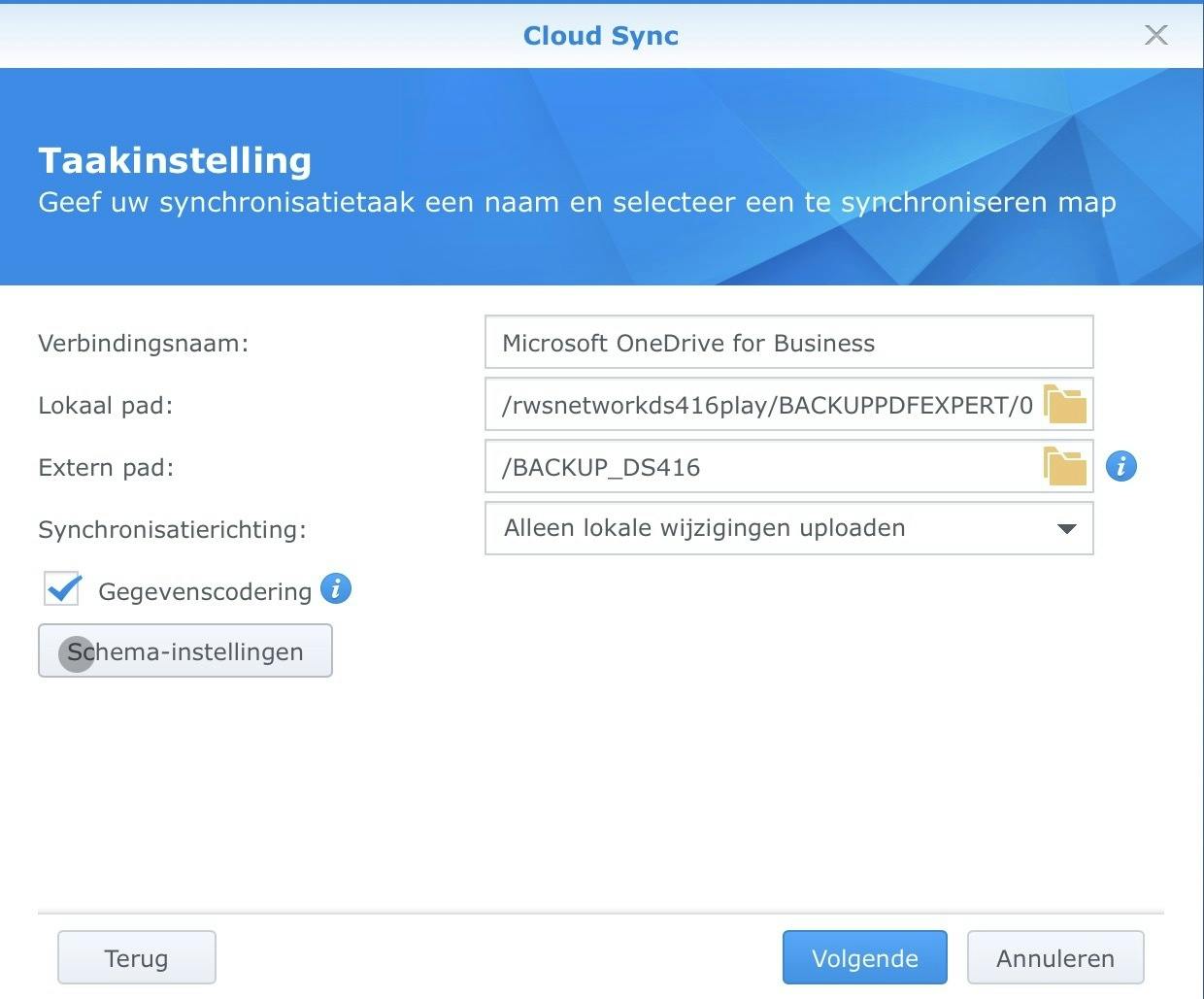The image size is (1204, 999).
Task: Close the Cloud Sync dialog
Action: 1155,36
